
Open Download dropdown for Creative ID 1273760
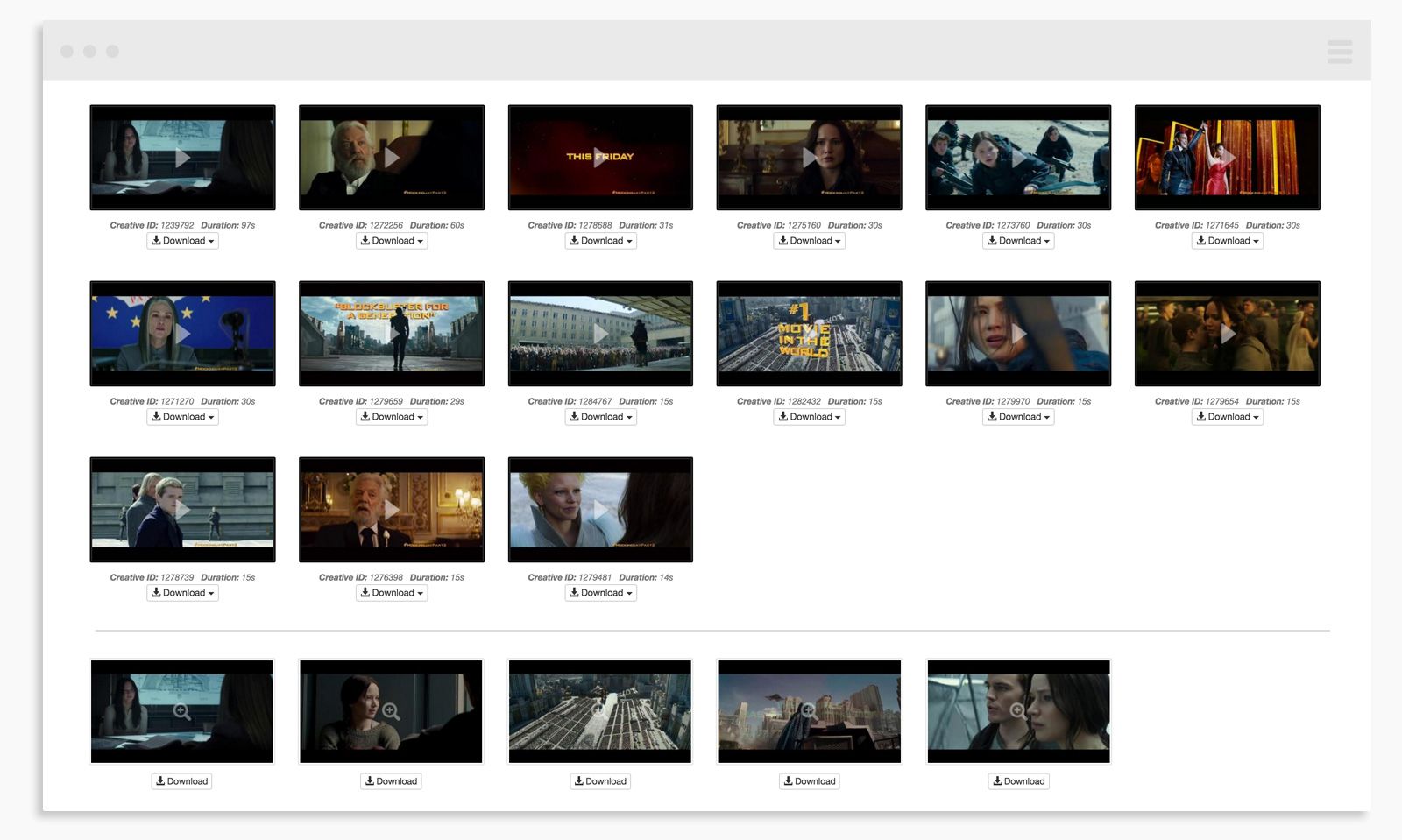click(1018, 241)
